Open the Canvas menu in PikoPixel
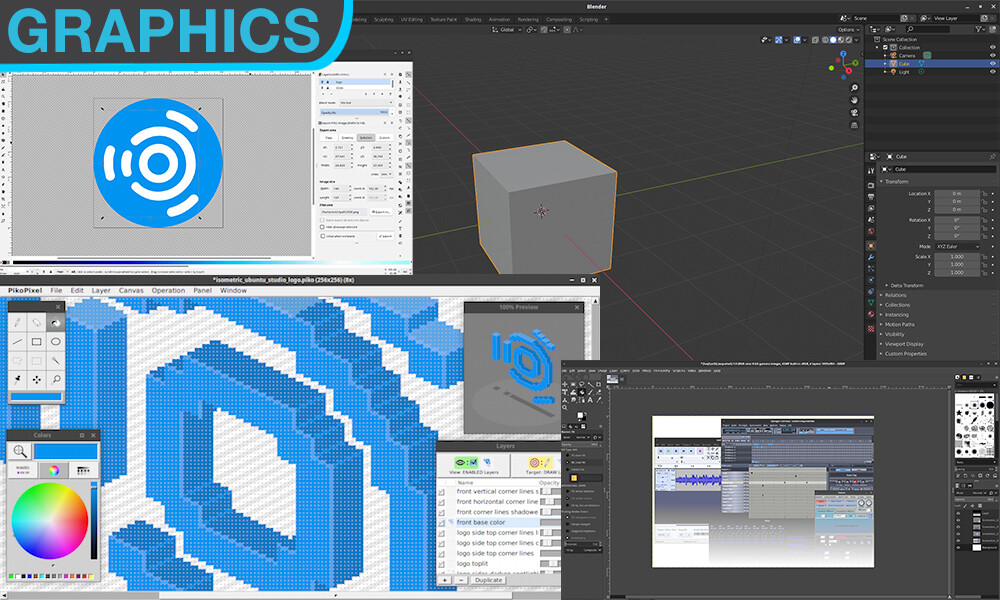Image resolution: width=1000 pixels, height=600 pixels. (131, 290)
